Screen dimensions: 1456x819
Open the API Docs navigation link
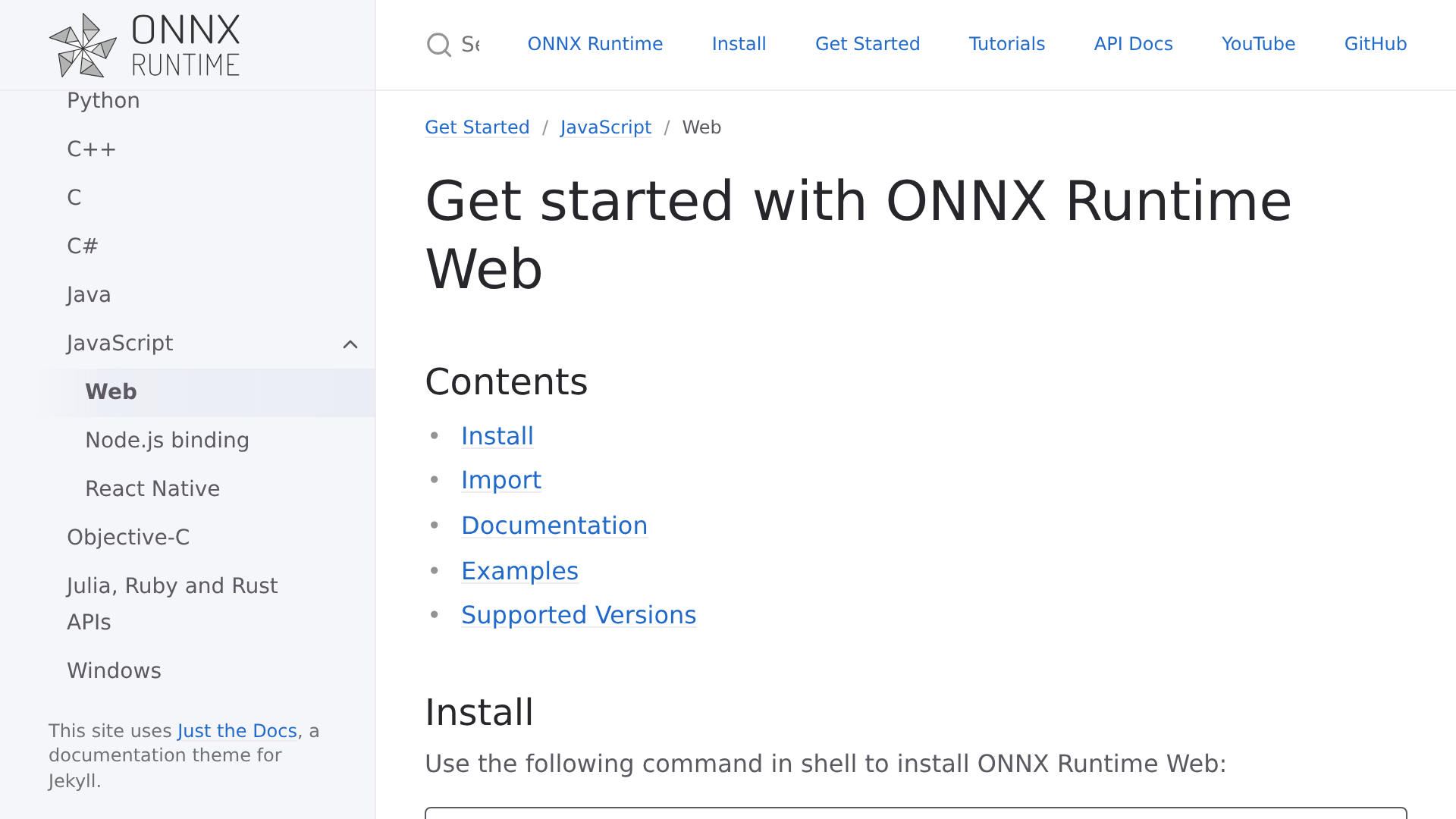[1134, 44]
